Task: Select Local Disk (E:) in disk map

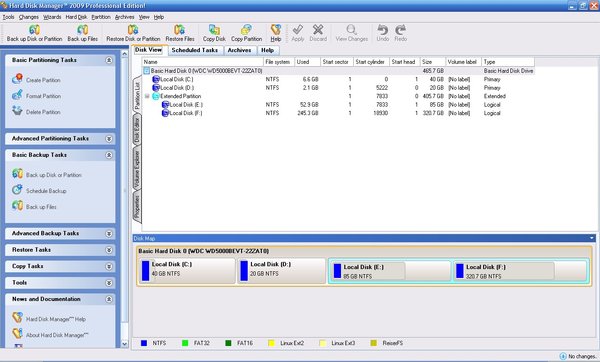Action: pyautogui.click(x=390, y=271)
